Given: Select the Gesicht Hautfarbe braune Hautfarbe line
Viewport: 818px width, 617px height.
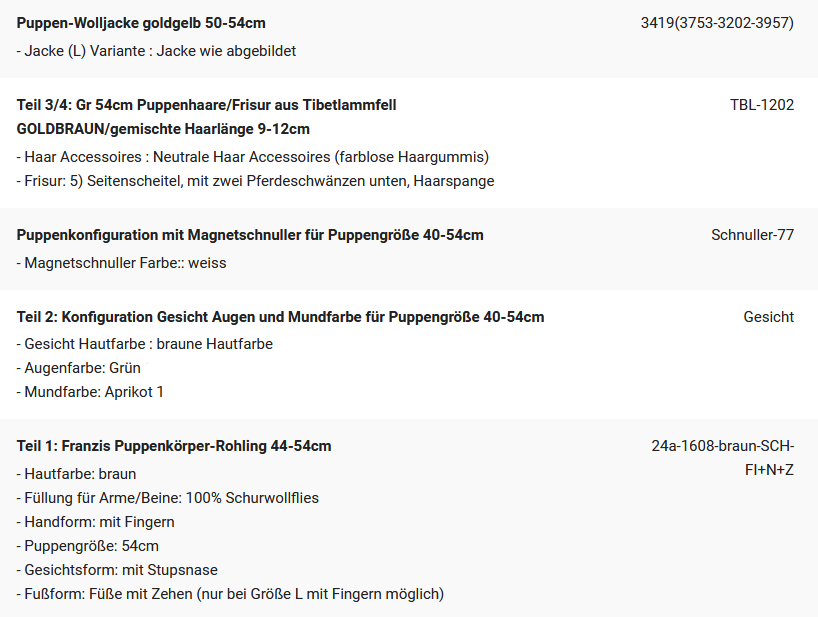Looking at the screenshot, I should [145, 344].
